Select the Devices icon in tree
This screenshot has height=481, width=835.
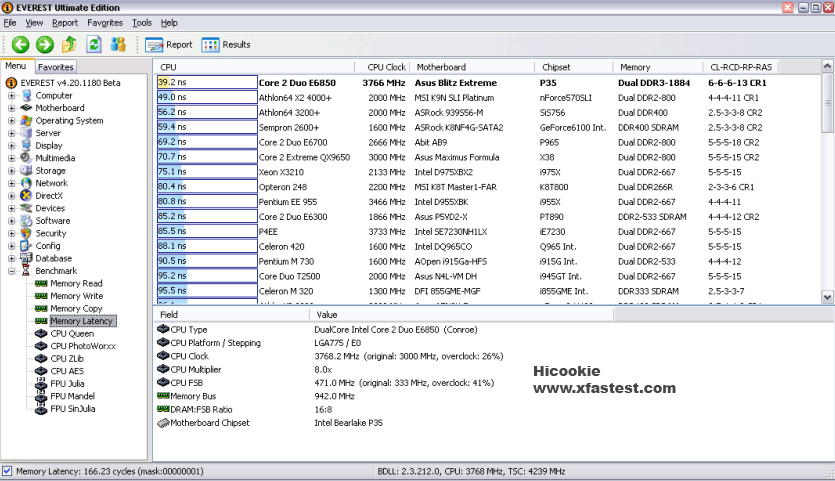pyautogui.click(x=26, y=208)
